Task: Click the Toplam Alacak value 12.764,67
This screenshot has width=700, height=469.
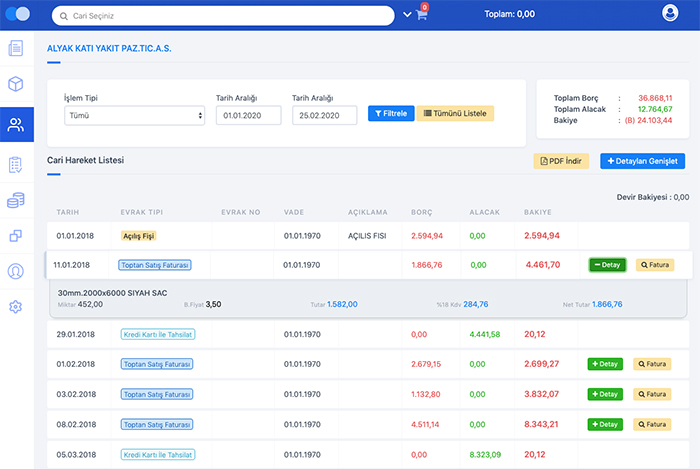Action: [655, 109]
